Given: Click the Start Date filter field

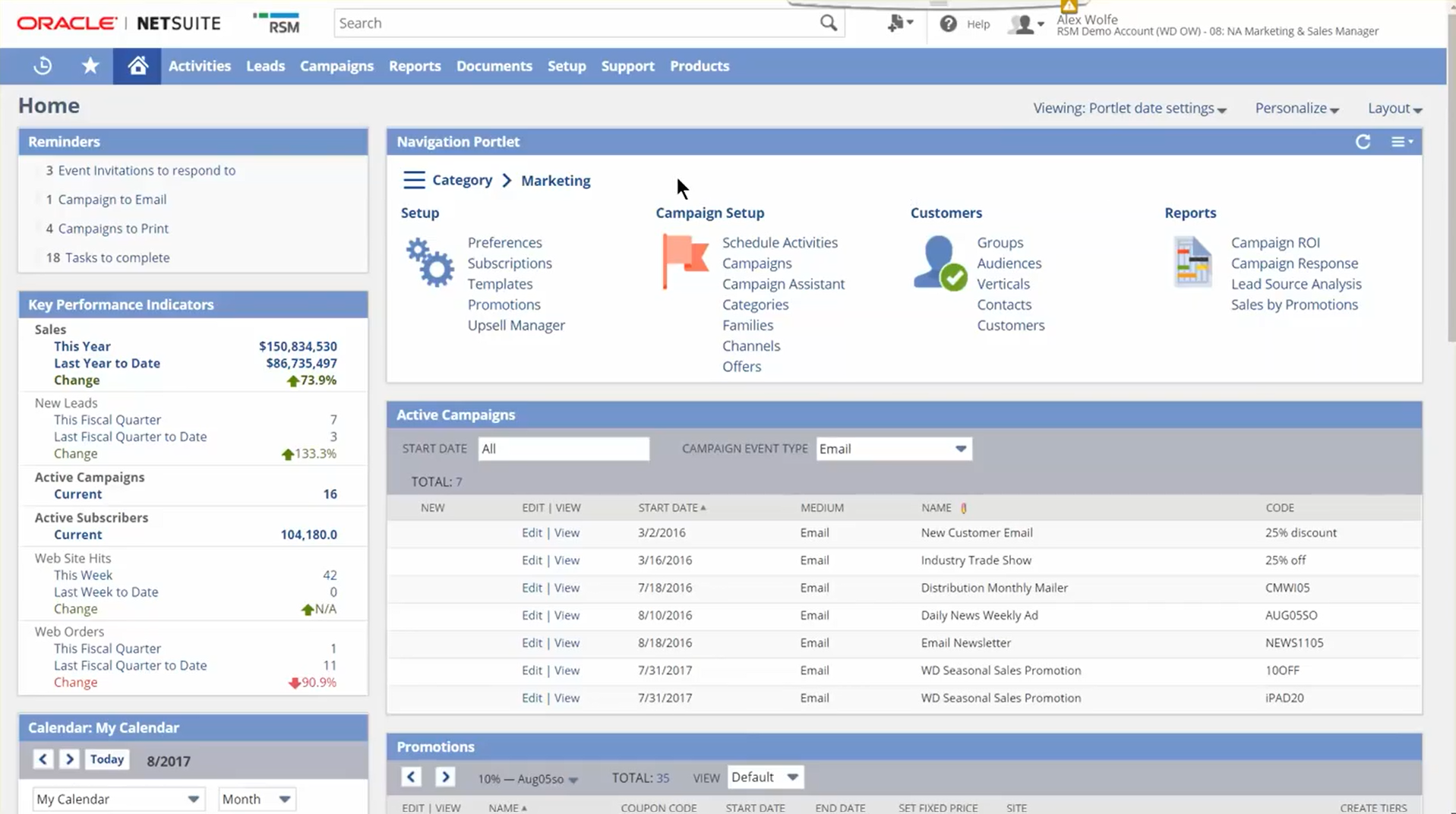Looking at the screenshot, I should (x=564, y=449).
